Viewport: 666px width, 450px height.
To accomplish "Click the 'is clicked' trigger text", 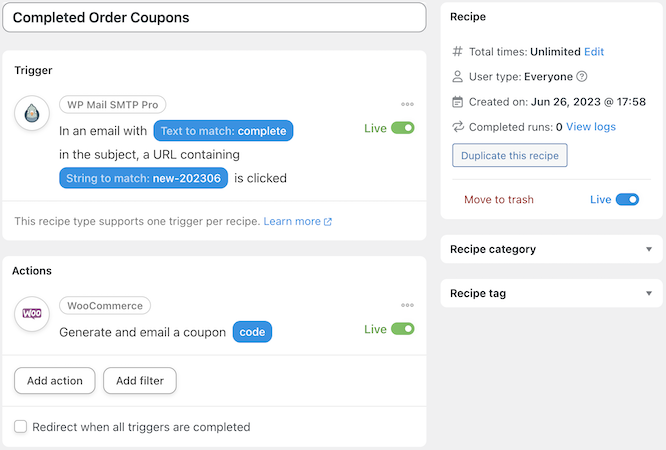I will (260, 178).
